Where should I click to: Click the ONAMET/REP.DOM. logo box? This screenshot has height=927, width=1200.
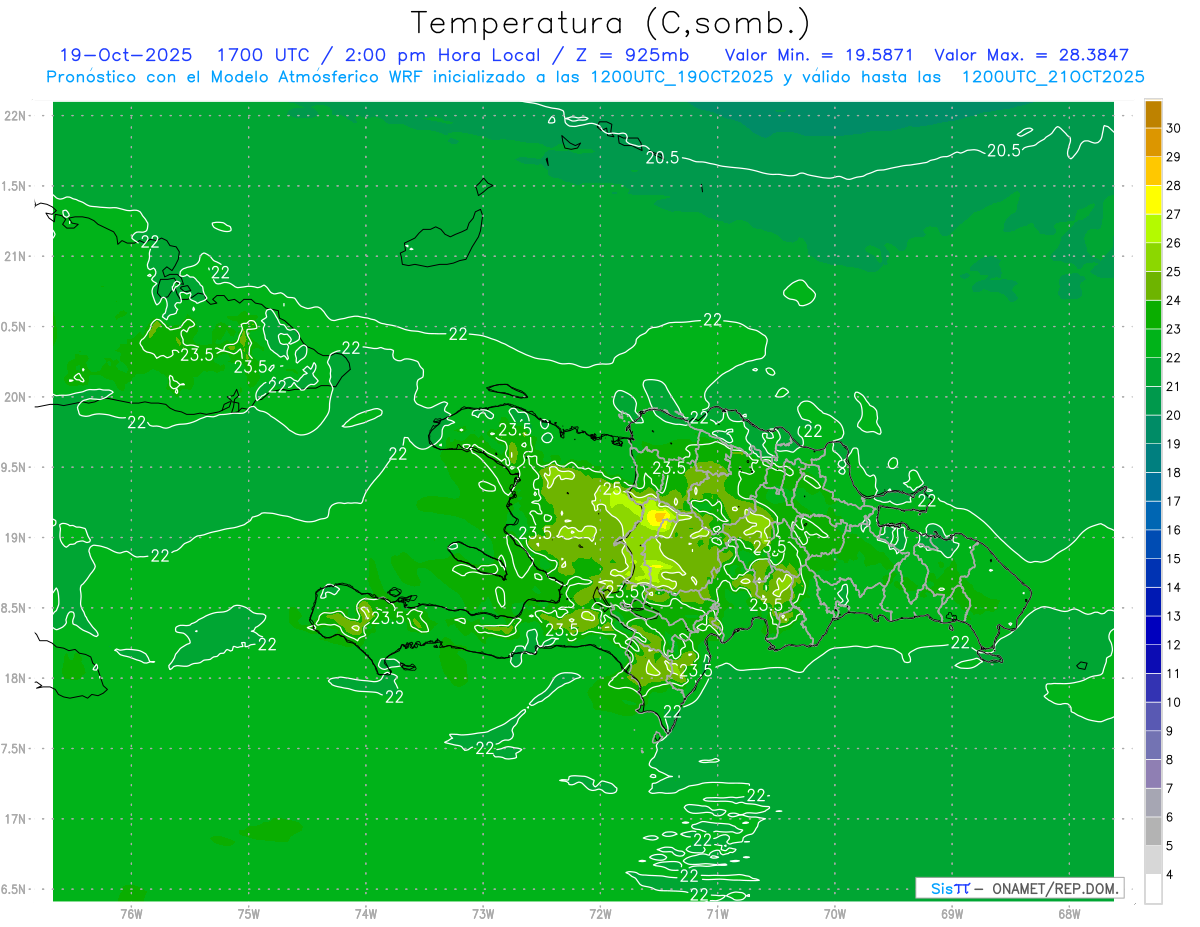click(1019, 888)
